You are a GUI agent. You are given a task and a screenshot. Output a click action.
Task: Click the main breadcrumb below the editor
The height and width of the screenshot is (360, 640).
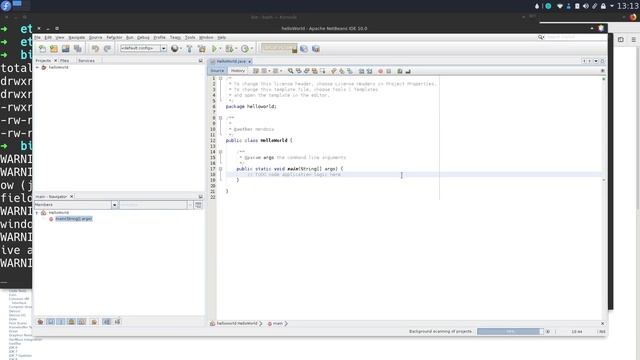coord(278,323)
